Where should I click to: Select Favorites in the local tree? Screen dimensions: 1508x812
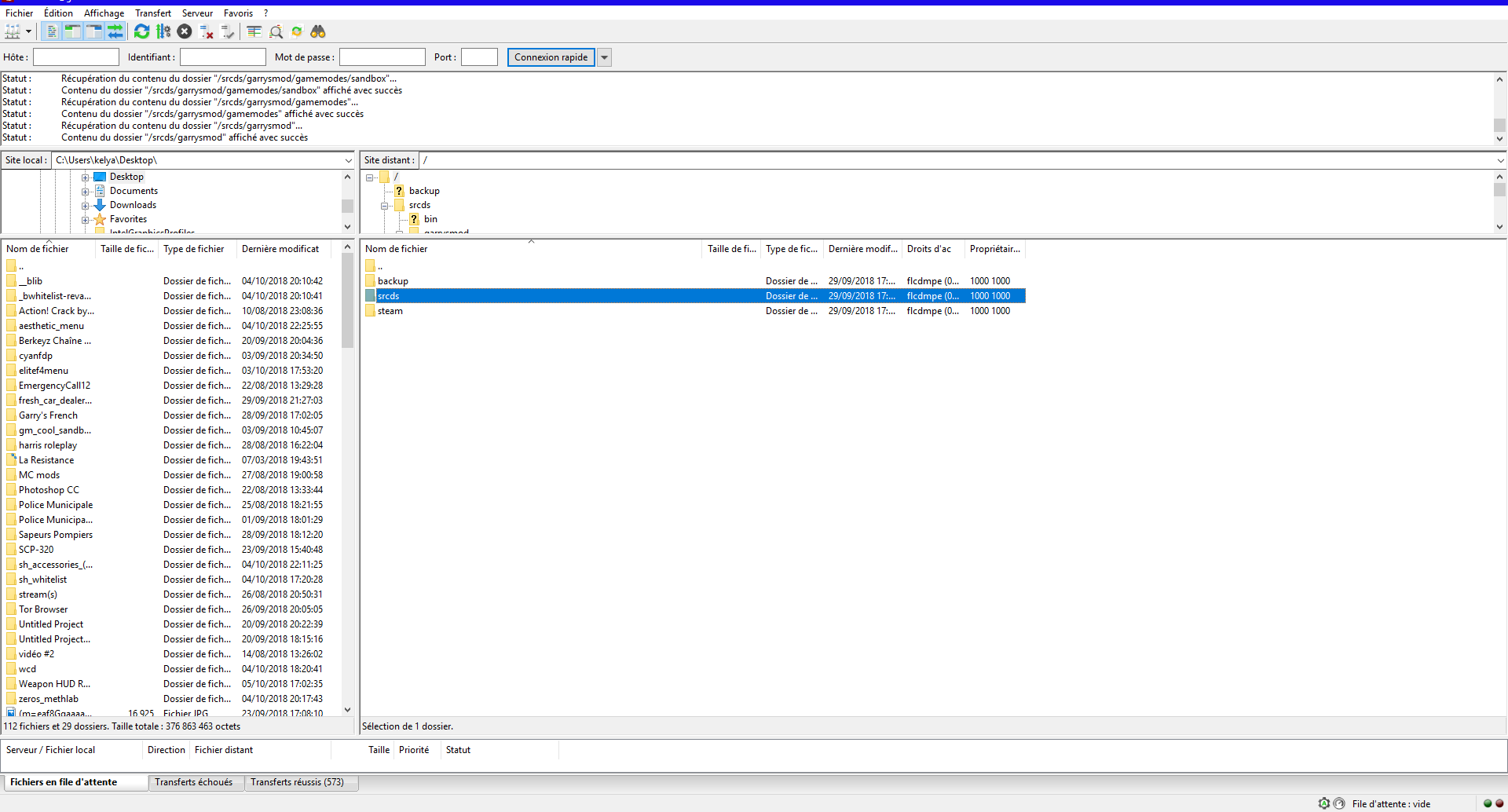128,219
